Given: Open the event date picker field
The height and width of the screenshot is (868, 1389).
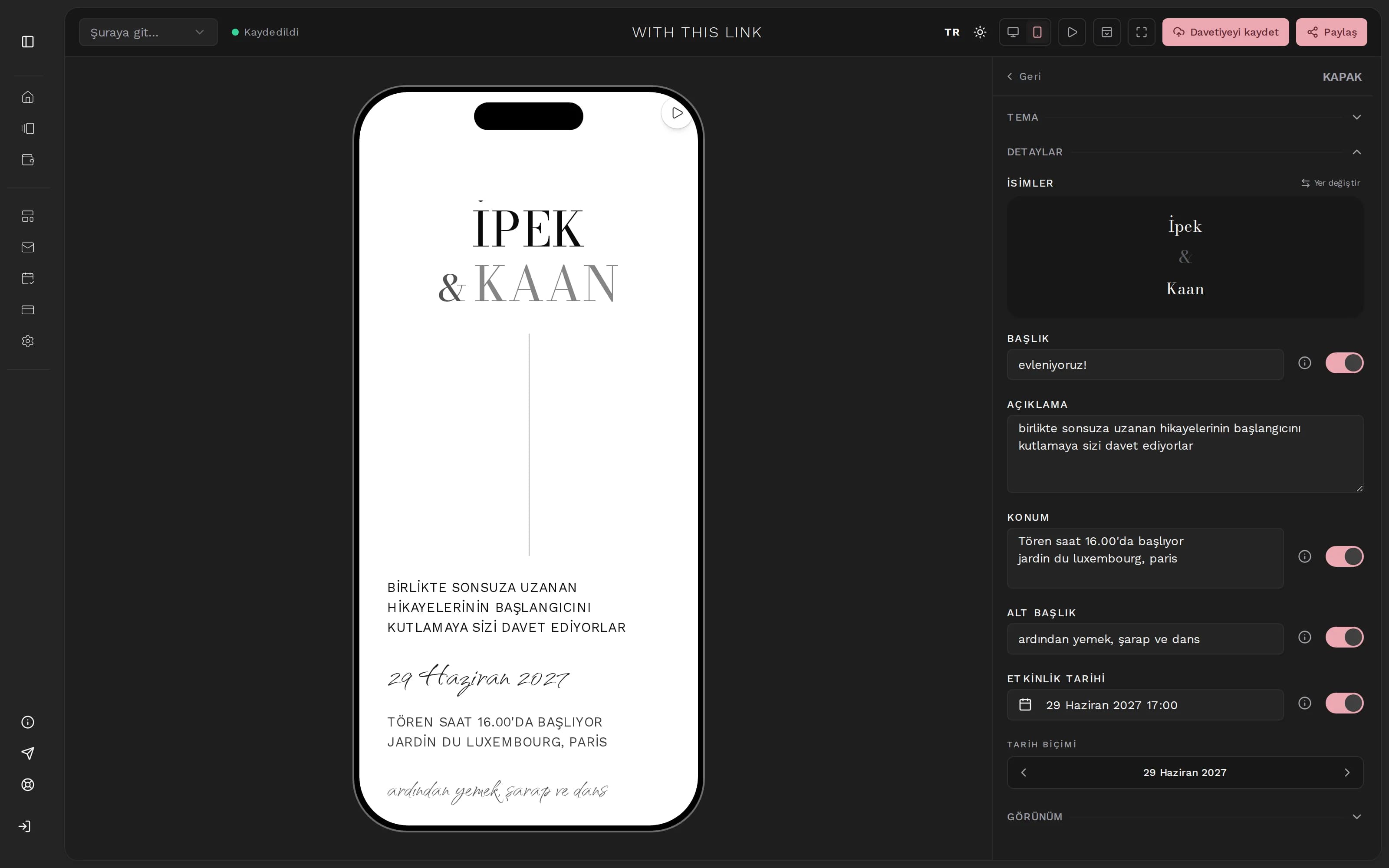Looking at the screenshot, I should click(x=1145, y=705).
